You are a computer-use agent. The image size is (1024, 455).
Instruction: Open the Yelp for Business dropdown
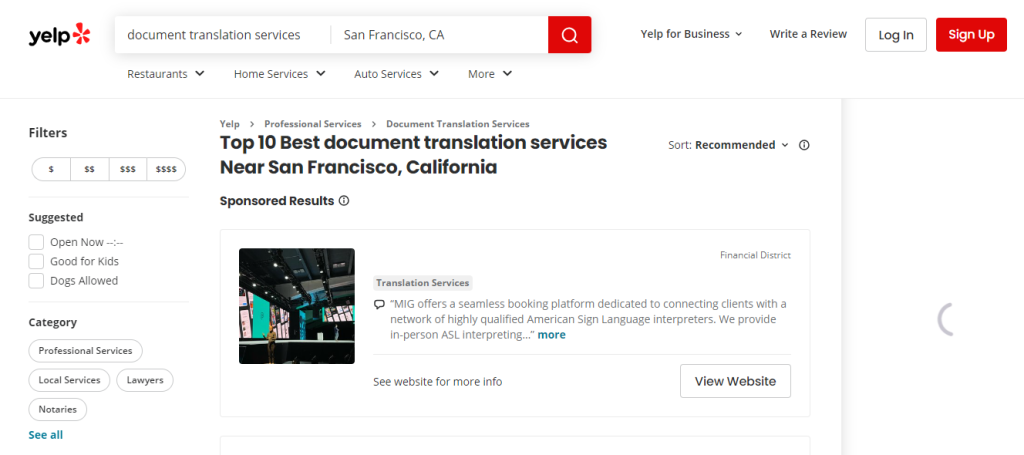pos(691,34)
